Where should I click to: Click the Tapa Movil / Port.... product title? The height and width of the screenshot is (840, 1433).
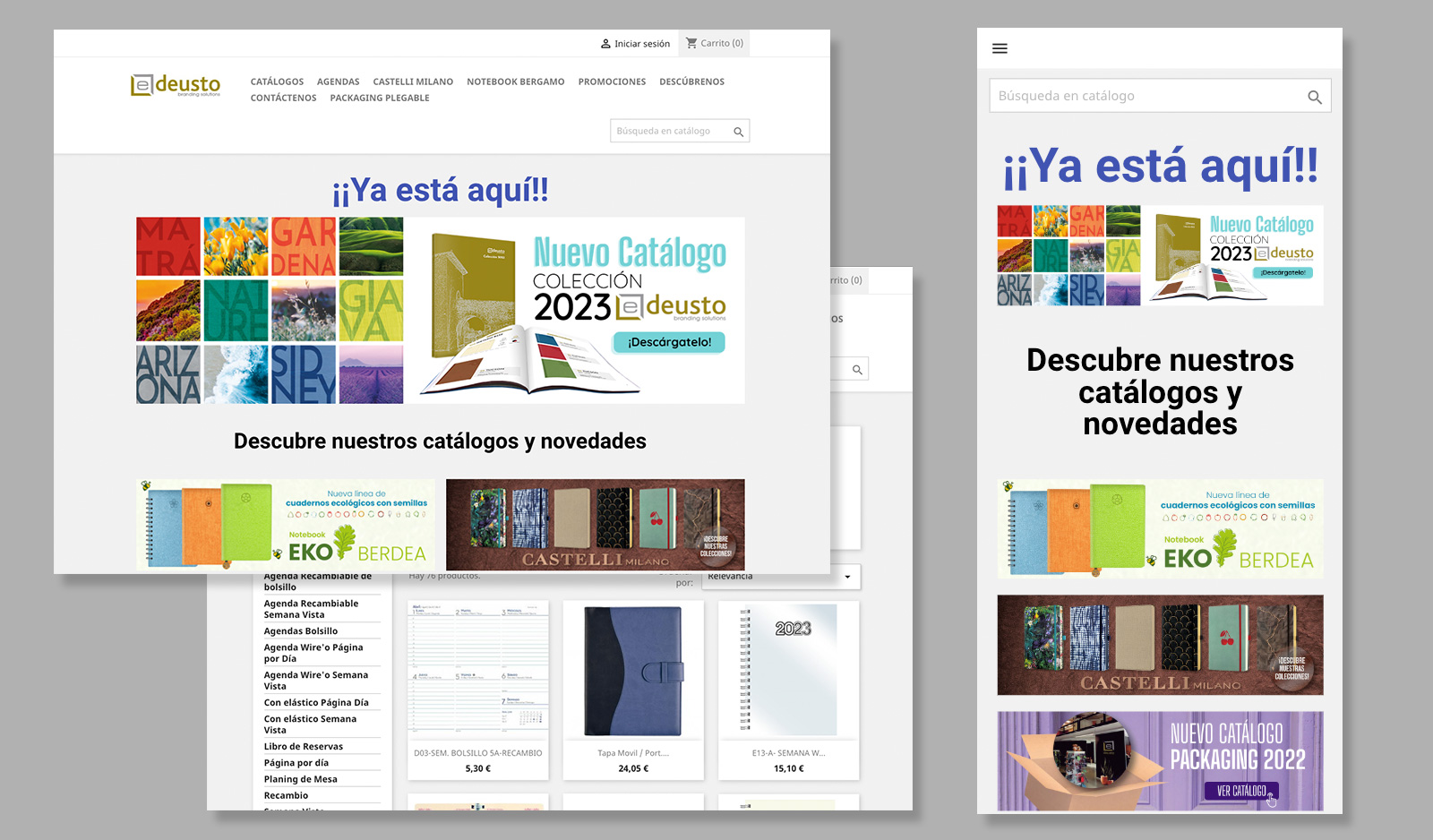[x=633, y=753]
